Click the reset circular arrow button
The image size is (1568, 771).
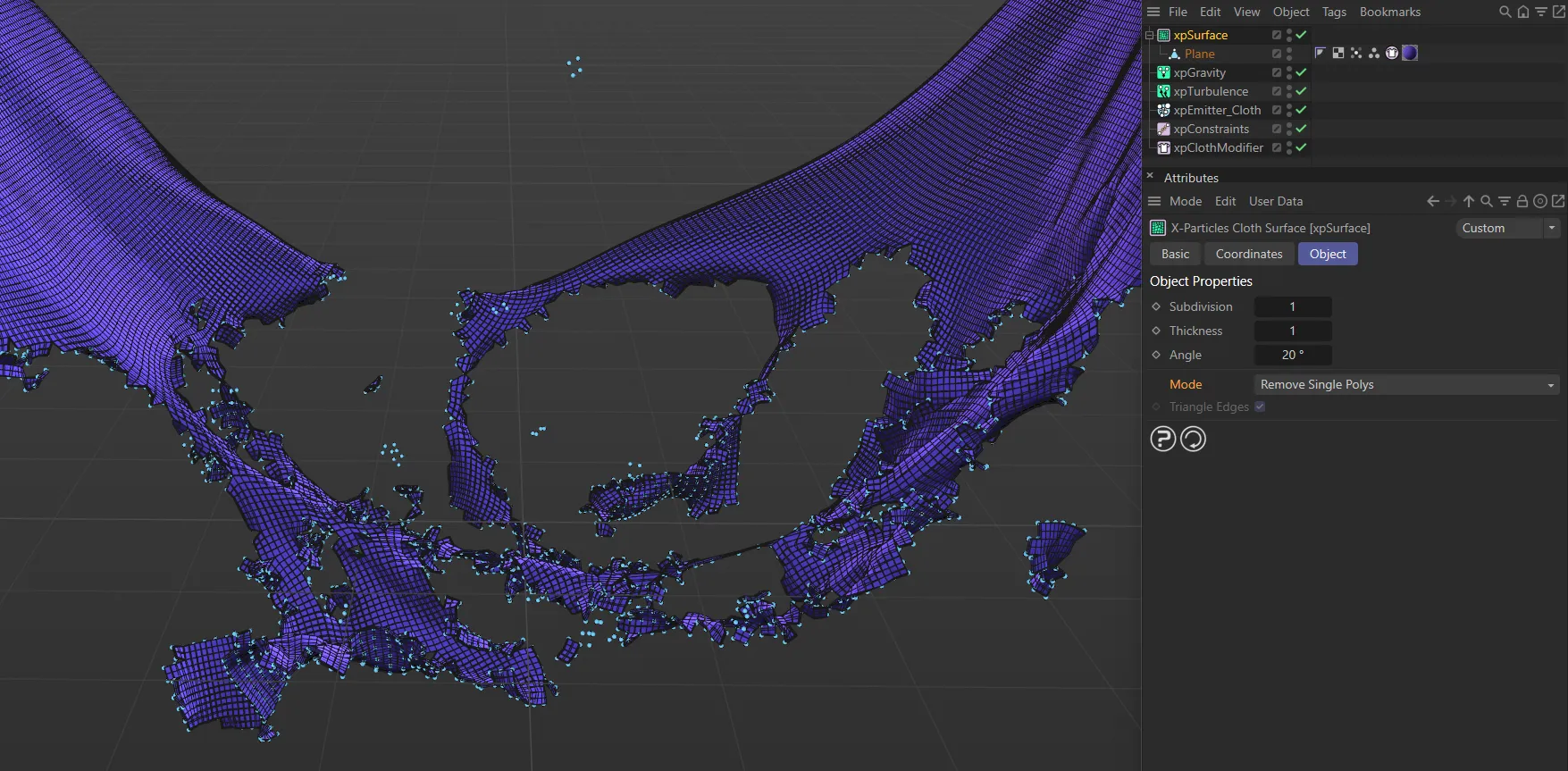(x=1194, y=439)
